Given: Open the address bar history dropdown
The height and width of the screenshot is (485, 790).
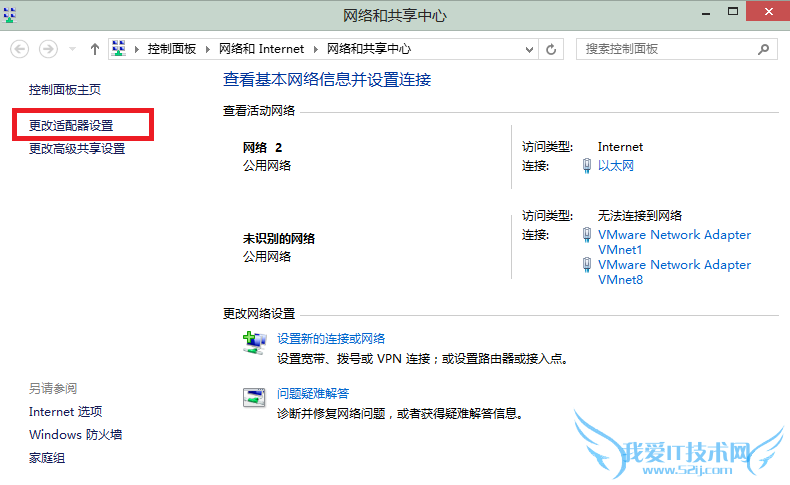Looking at the screenshot, I should [529, 49].
